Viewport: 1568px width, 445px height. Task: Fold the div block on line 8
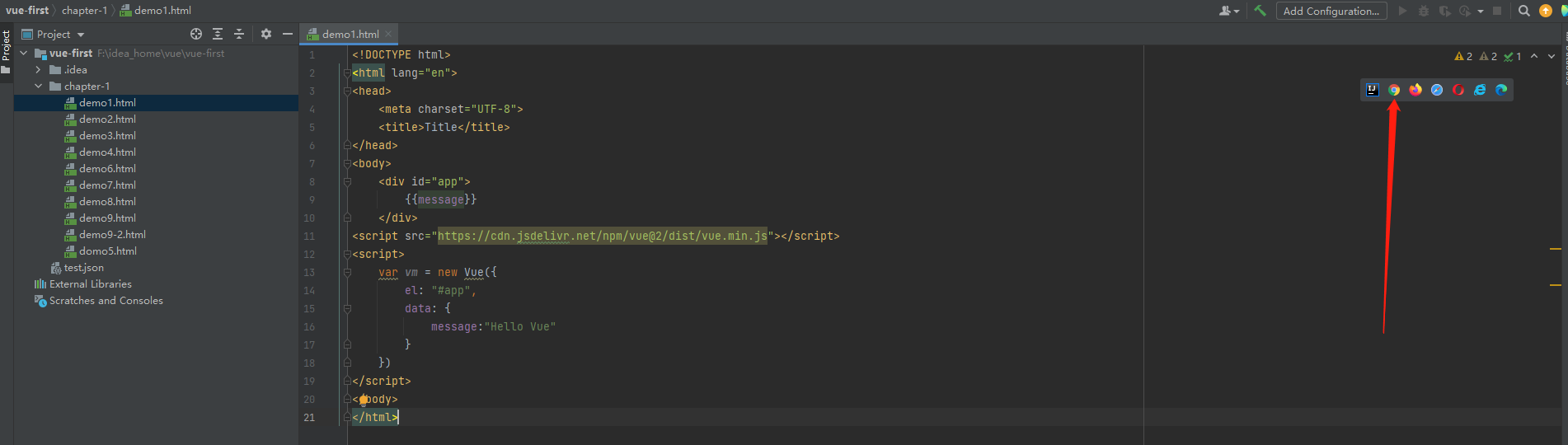(347, 181)
